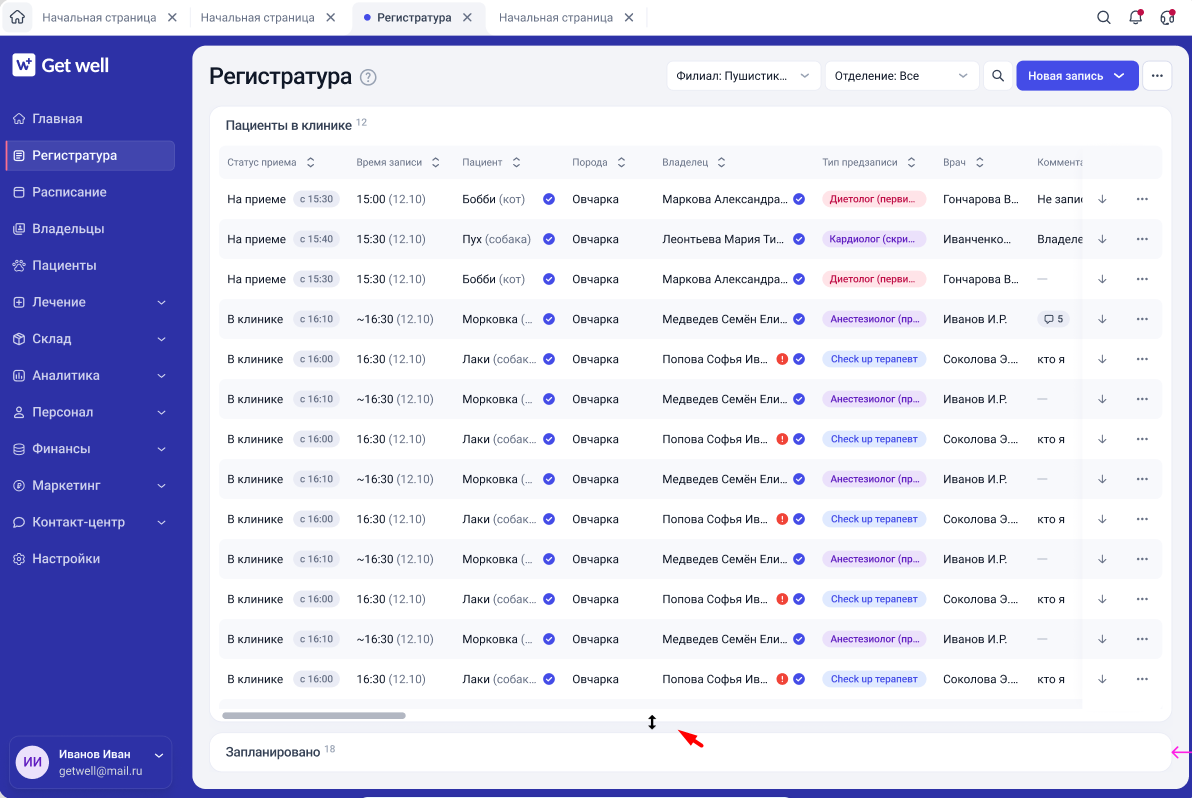Screen dimensions: 1192x798
Task: Click the Новая запись button
Action: point(1076,75)
